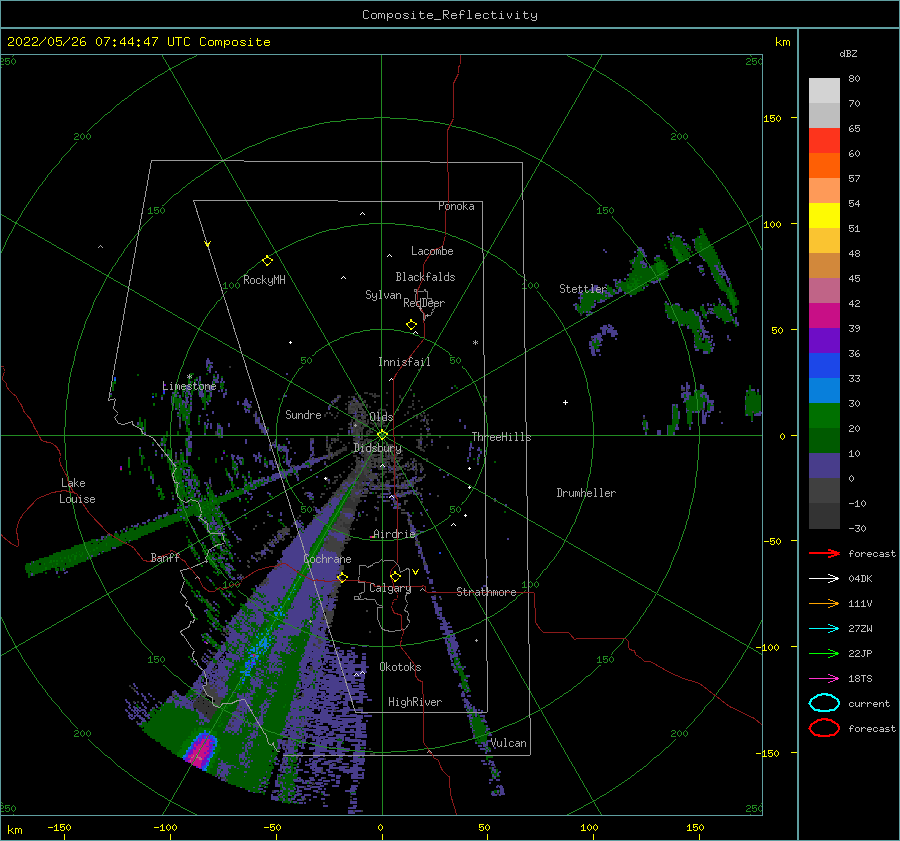Select the bright green 30 dBZ swatch
This screenshot has width=900, height=841.
pos(824,416)
